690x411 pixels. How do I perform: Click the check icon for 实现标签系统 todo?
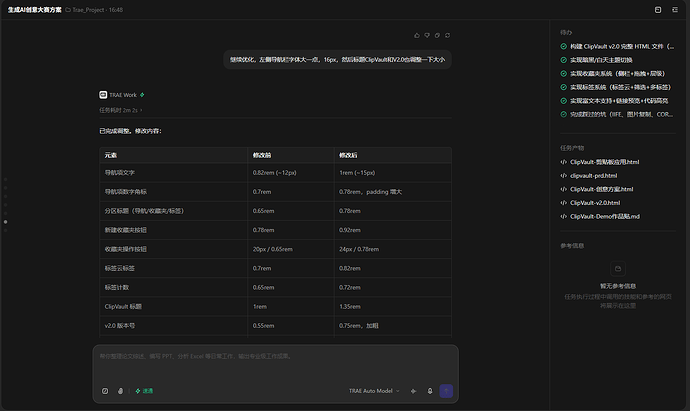564,87
